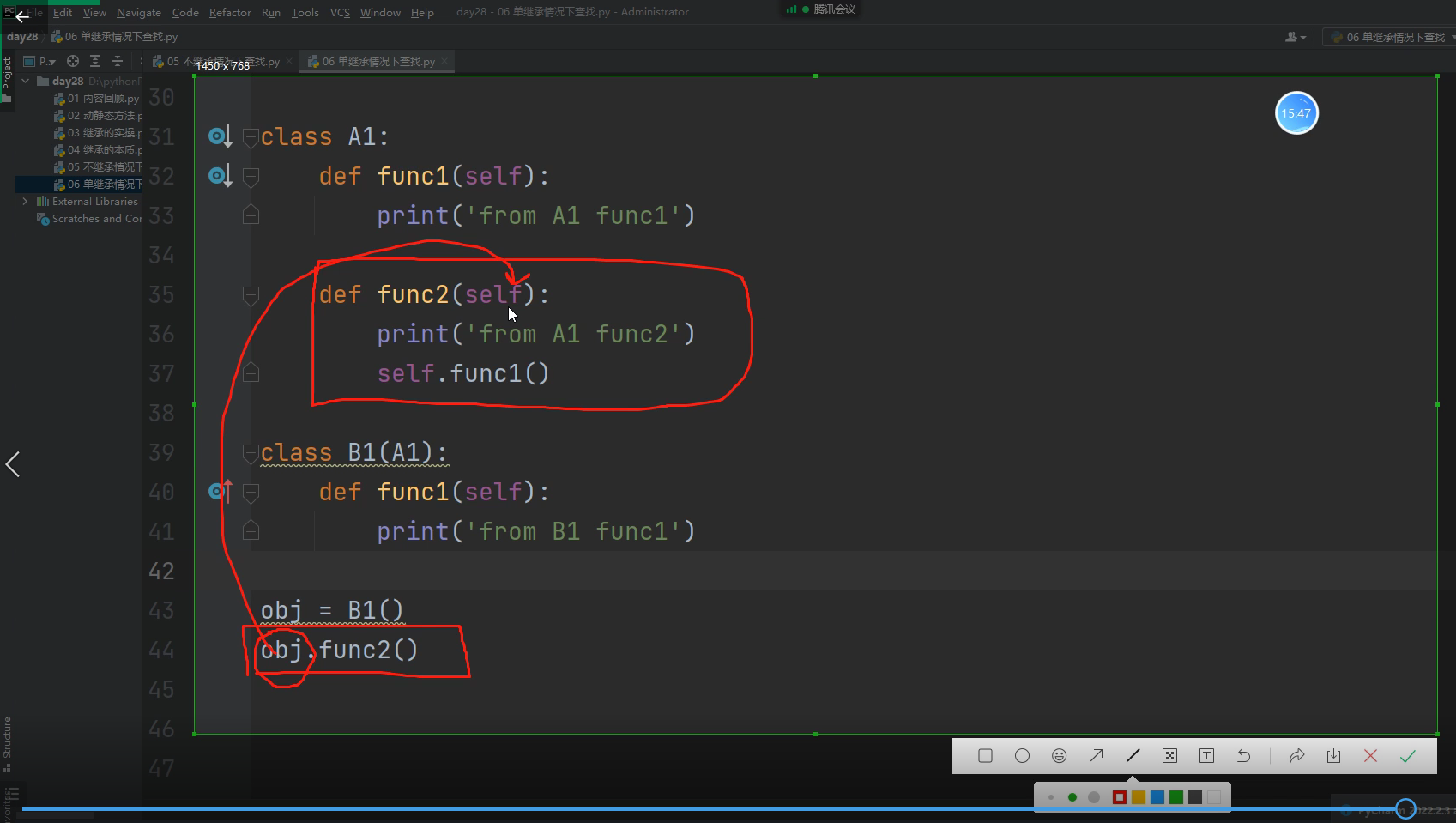Open 03 继承的实操 file in project tree
The image size is (1456, 823).
pos(98,133)
